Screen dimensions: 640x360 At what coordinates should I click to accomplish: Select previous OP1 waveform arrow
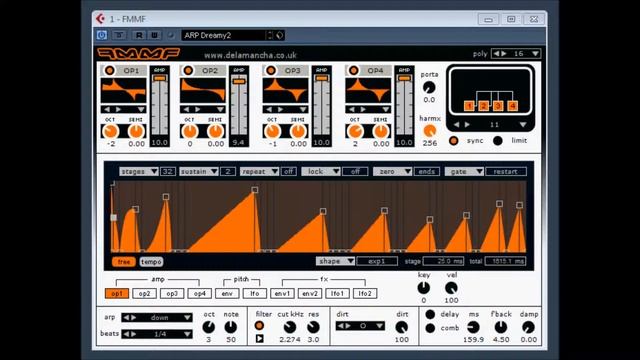point(107,109)
